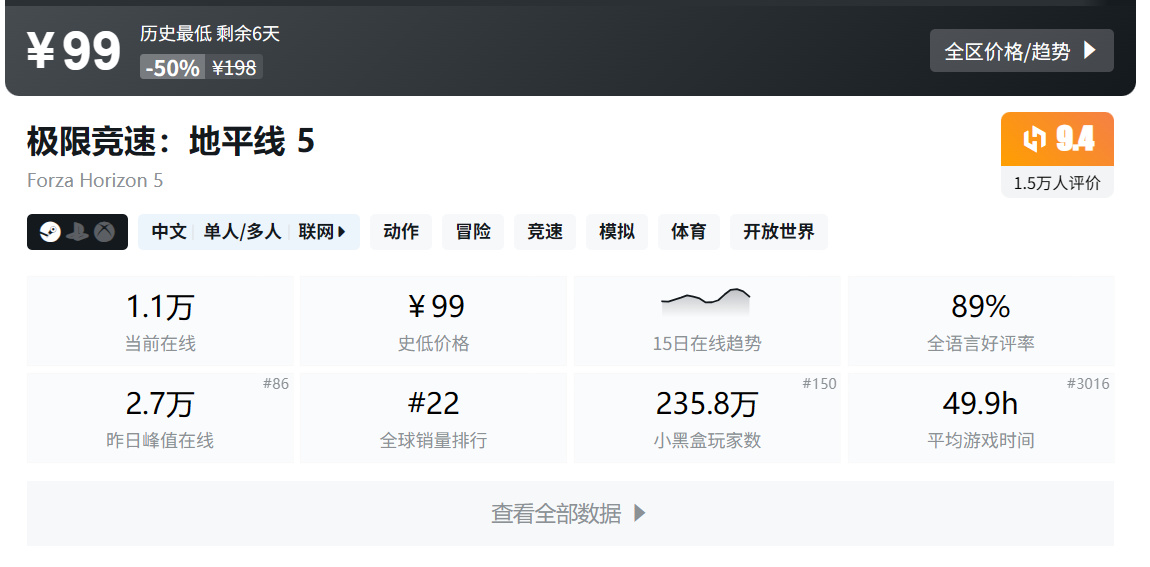Click the Steam platform icon
The height and width of the screenshot is (567, 1150).
50,233
